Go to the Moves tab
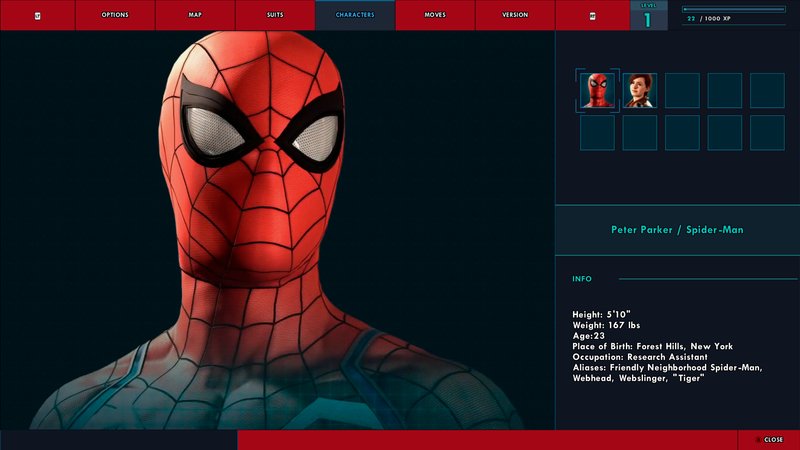This screenshot has width=800, height=450. (x=435, y=15)
